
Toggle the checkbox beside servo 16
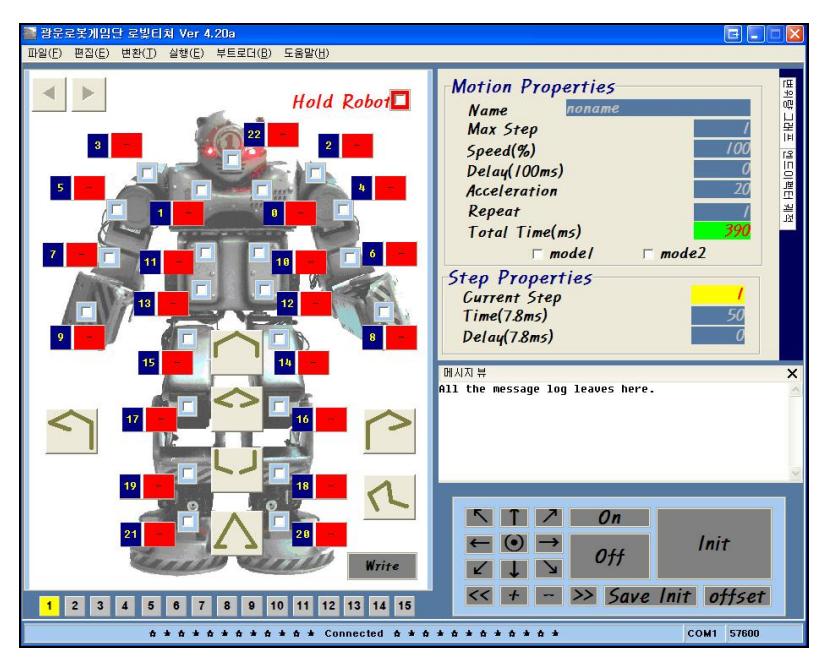coord(278,407)
